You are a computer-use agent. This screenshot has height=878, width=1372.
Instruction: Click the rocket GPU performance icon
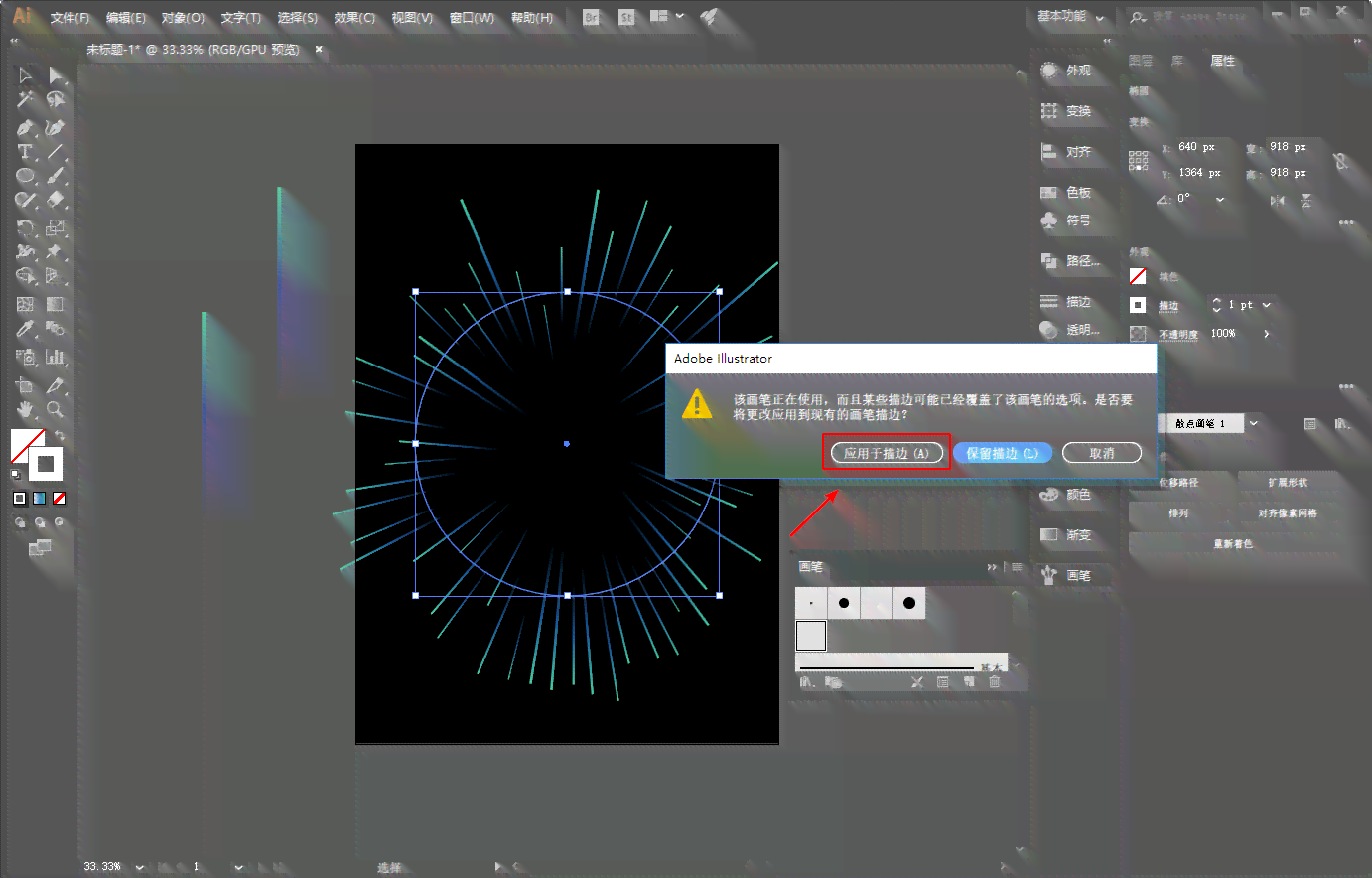pos(709,17)
